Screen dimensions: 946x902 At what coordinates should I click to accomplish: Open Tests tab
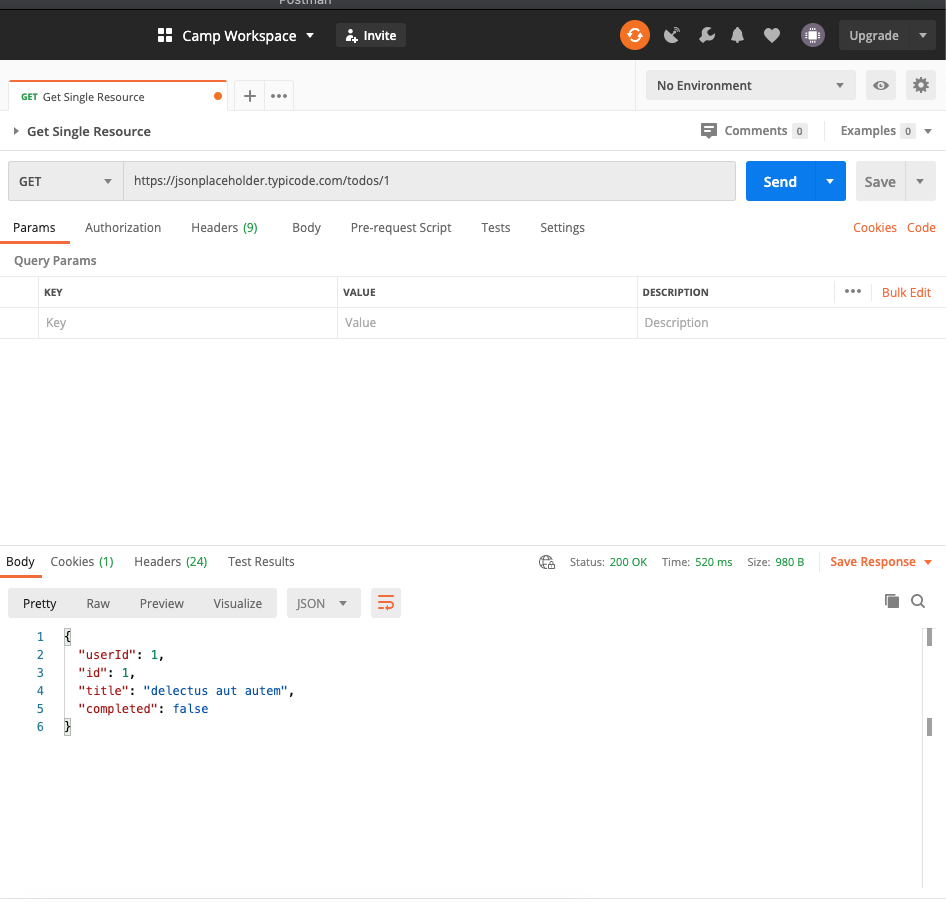tap(495, 227)
